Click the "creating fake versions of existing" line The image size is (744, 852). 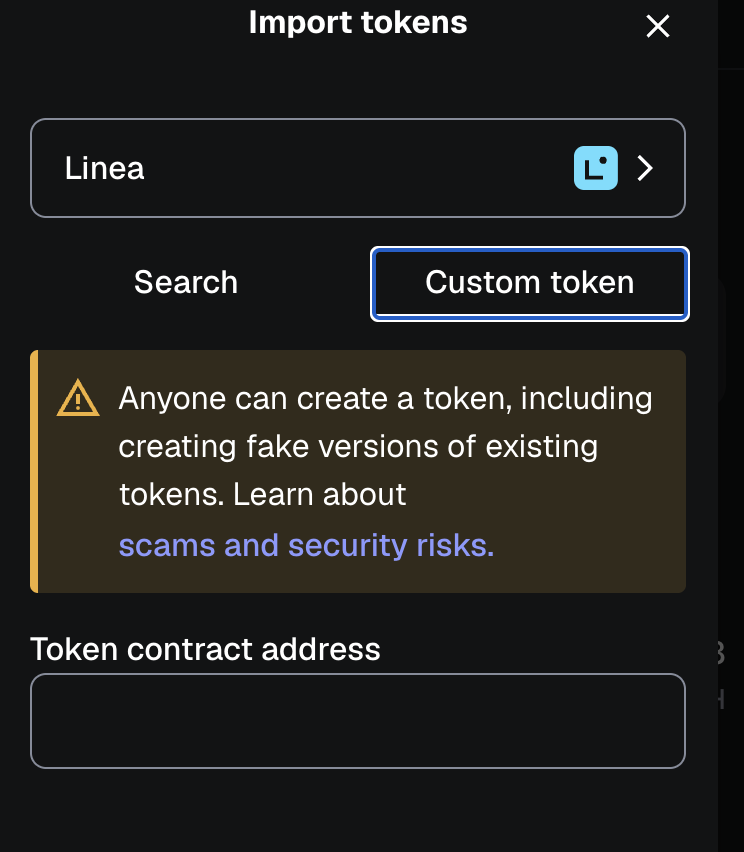point(357,447)
